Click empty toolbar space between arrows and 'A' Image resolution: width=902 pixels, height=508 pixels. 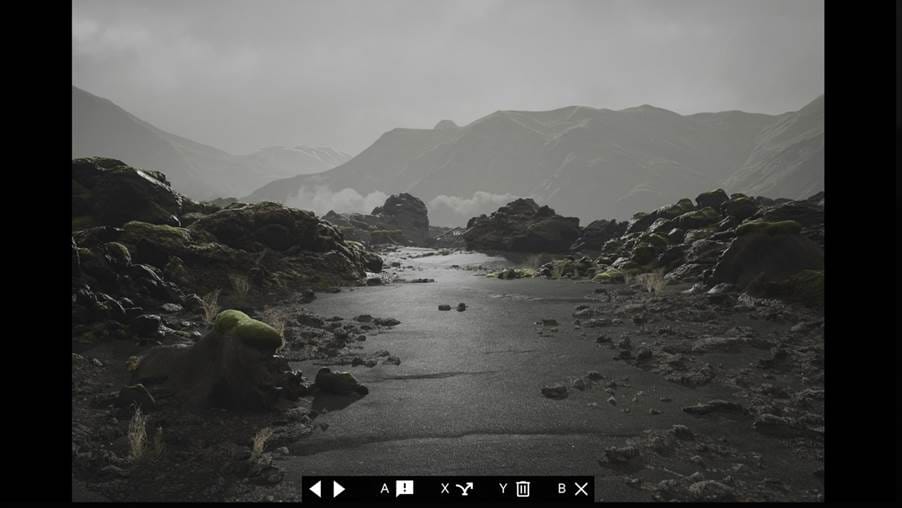click(362, 489)
